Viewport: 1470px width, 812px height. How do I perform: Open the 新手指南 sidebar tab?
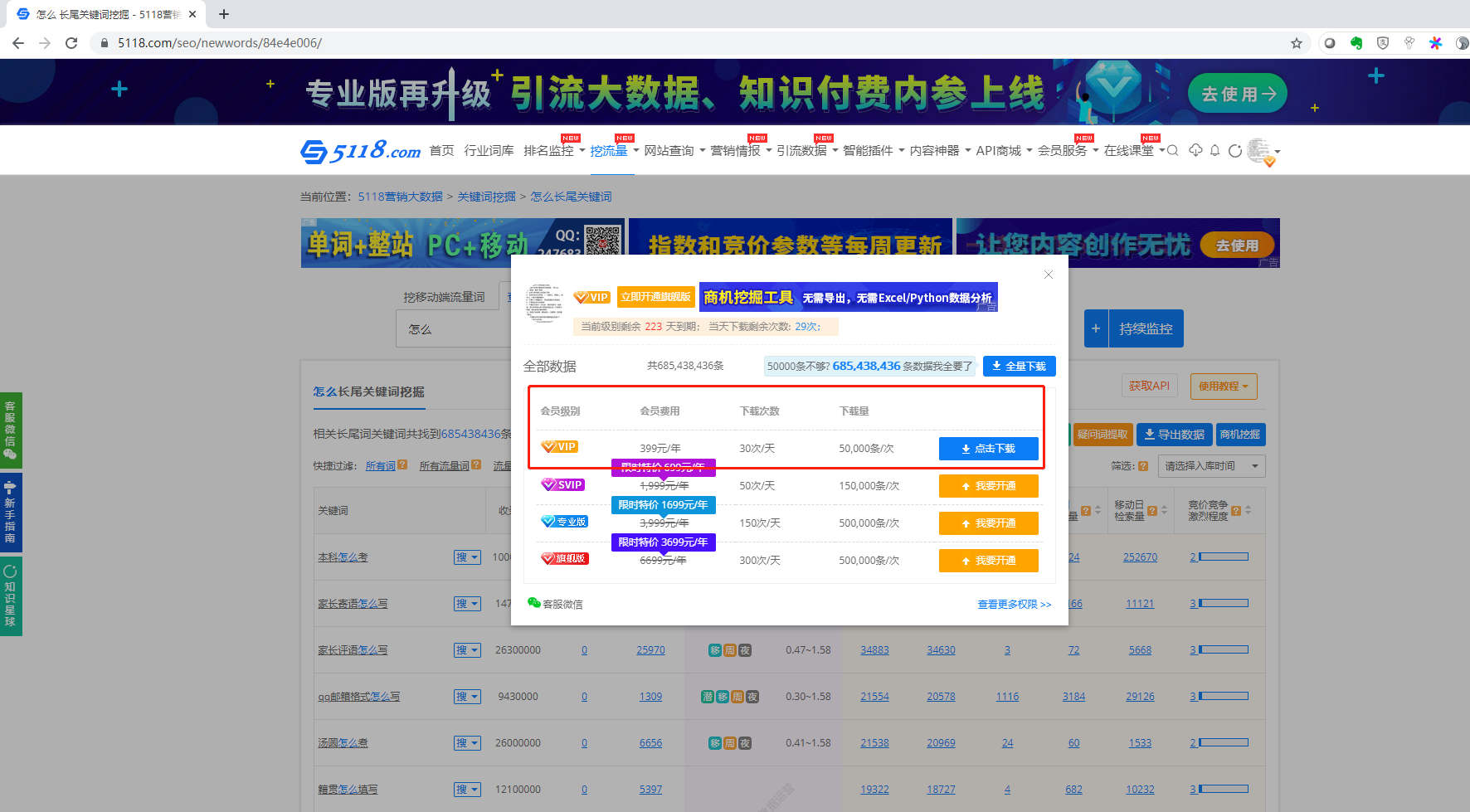(11, 513)
